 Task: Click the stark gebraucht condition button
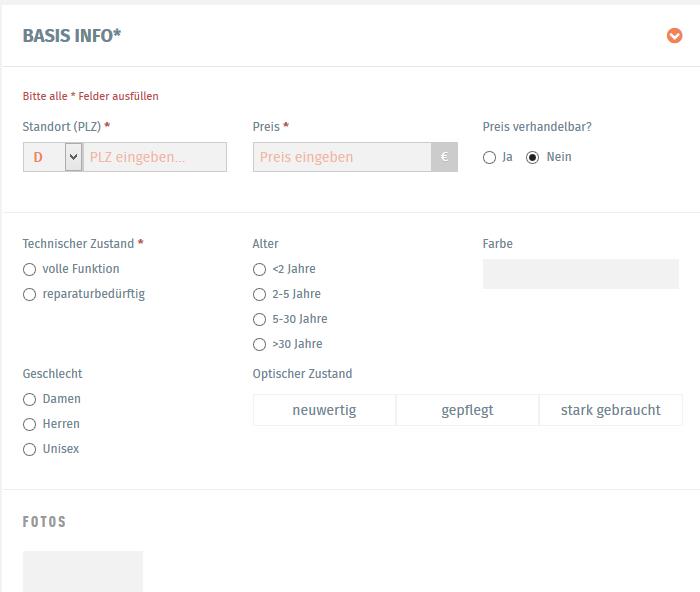(x=611, y=410)
